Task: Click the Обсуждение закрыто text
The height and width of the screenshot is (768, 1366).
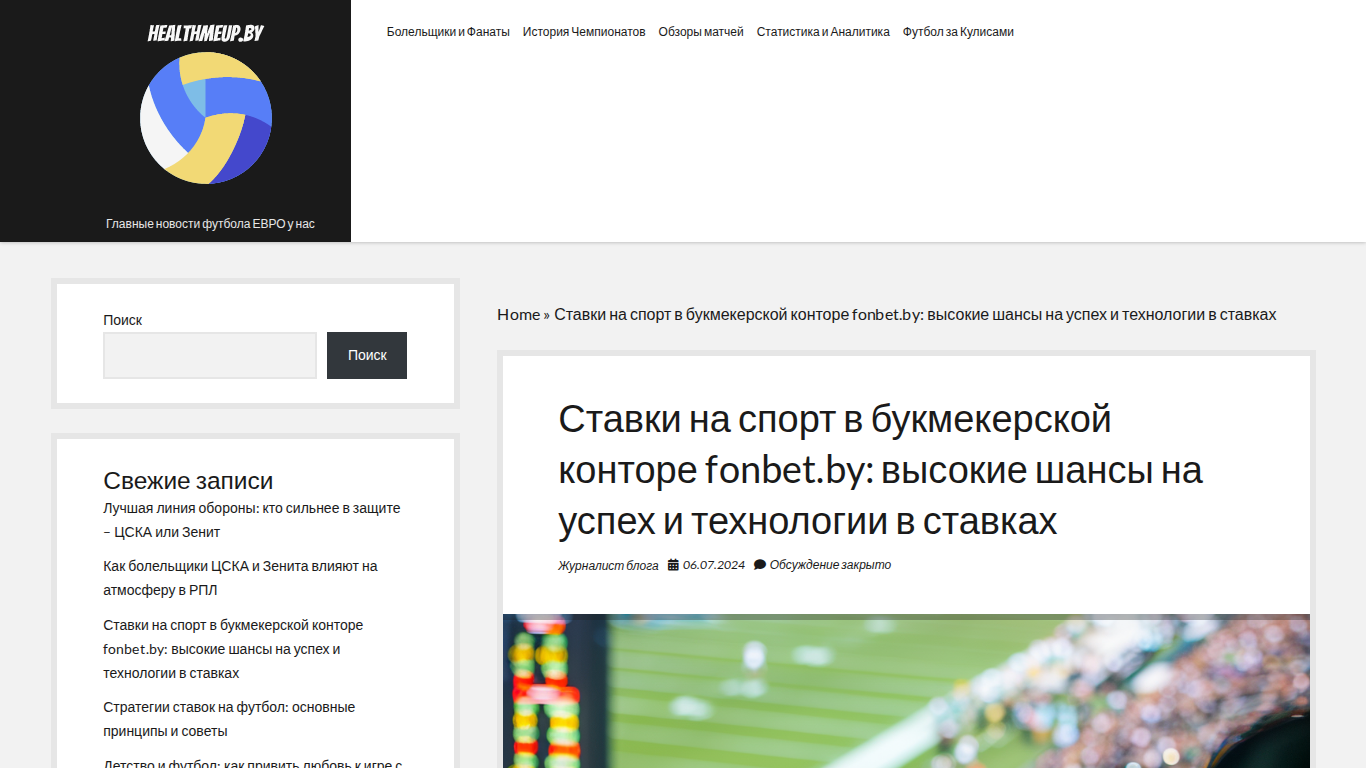Action: pos(830,565)
